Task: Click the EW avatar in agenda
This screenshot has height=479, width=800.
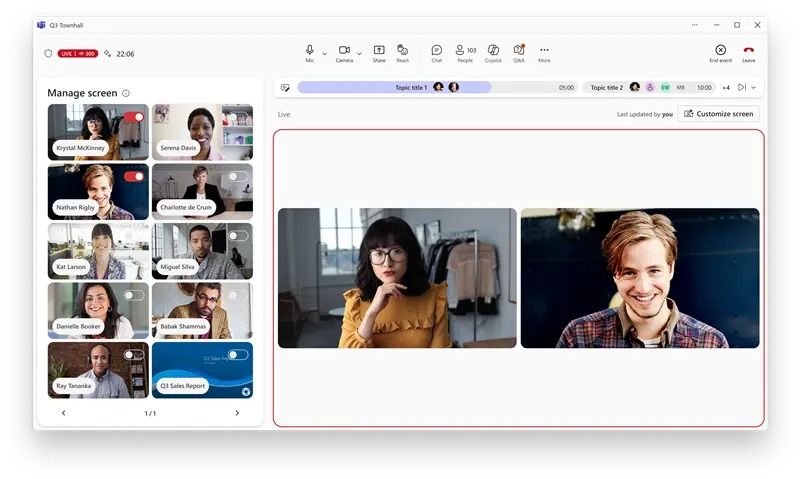Action: (665, 87)
